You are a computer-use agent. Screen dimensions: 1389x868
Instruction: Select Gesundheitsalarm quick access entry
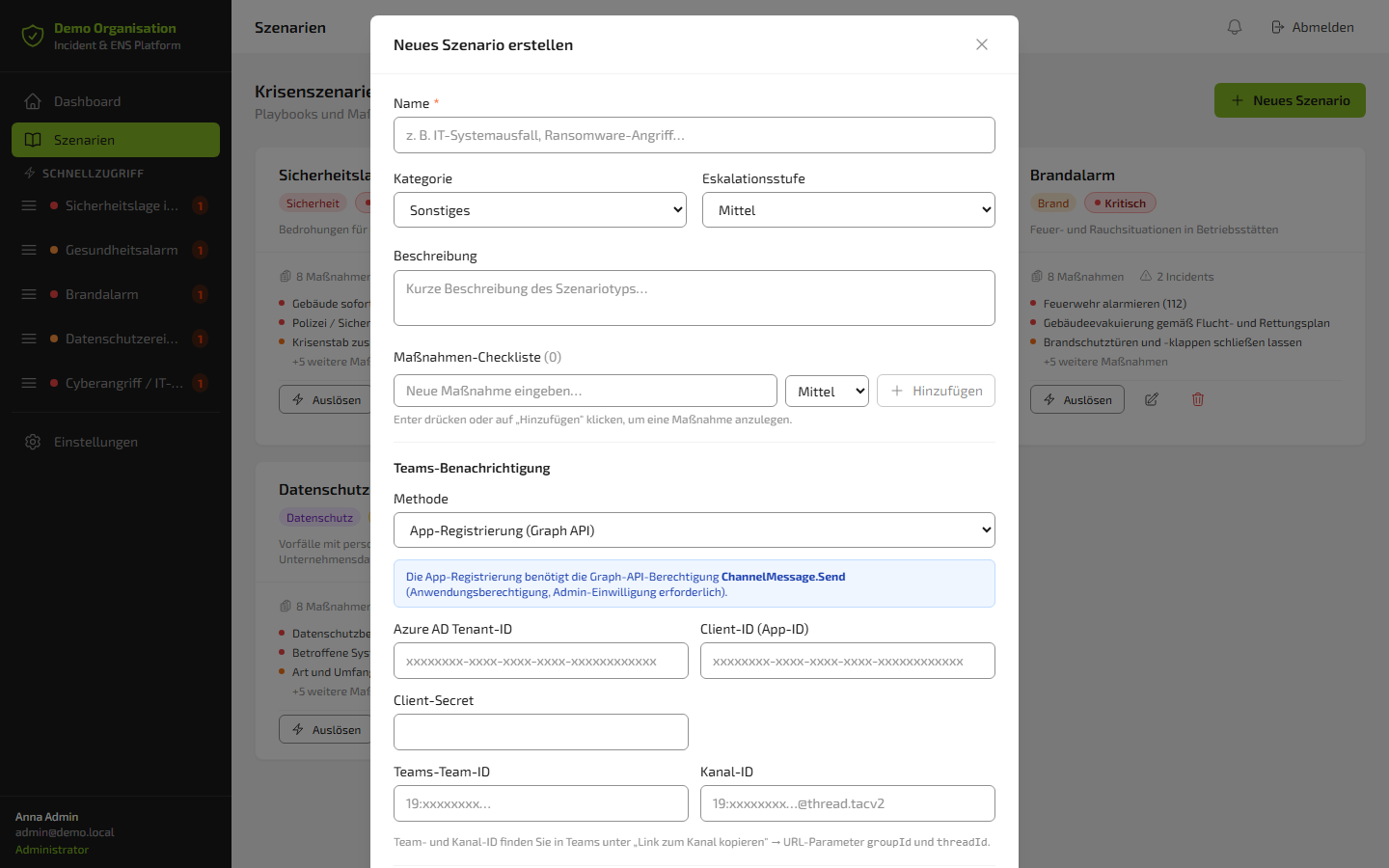(x=128, y=250)
